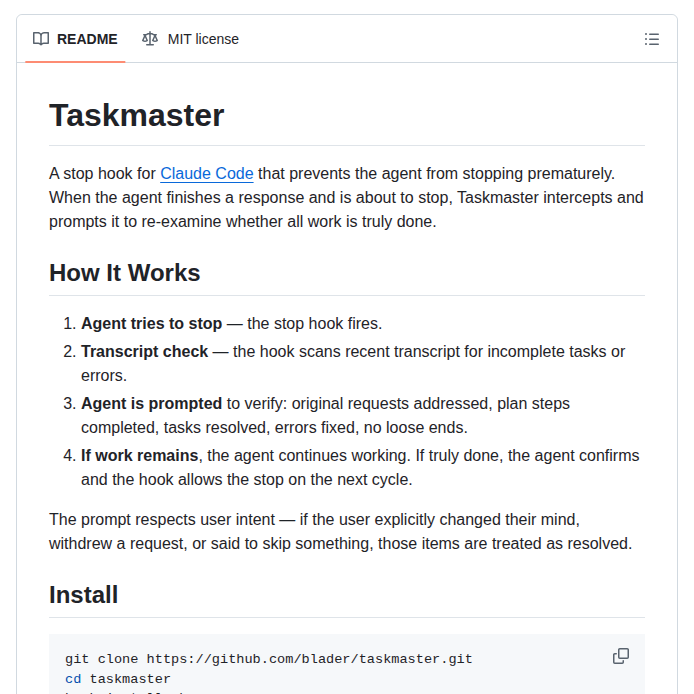Image resolution: width=694 pixels, height=694 pixels.
Task: Click the 'Agent is prompted' bold text
Action: click(151, 404)
